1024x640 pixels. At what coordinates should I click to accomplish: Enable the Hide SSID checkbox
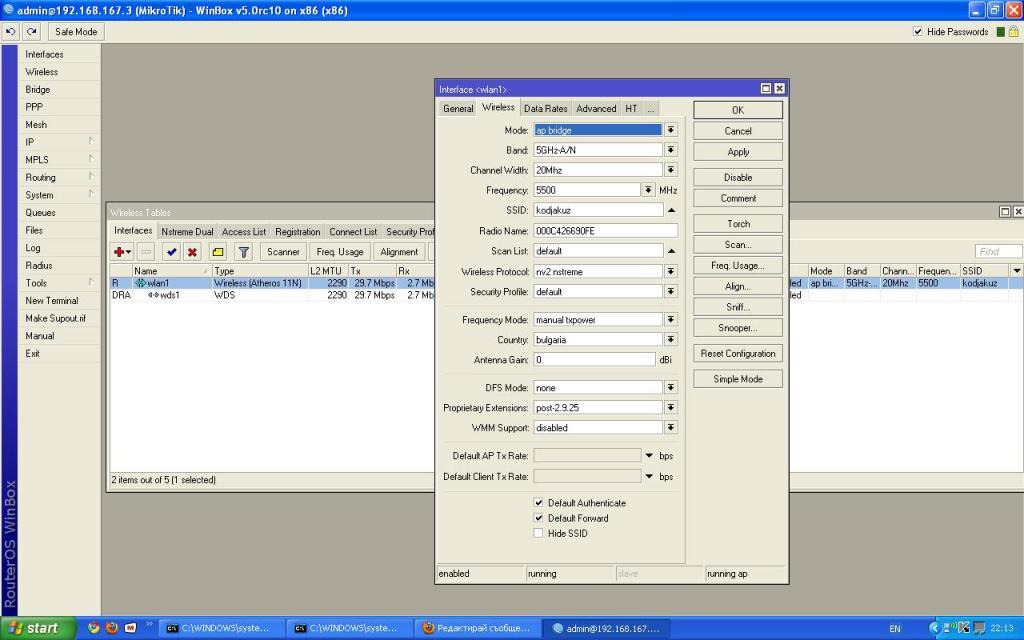click(539, 533)
